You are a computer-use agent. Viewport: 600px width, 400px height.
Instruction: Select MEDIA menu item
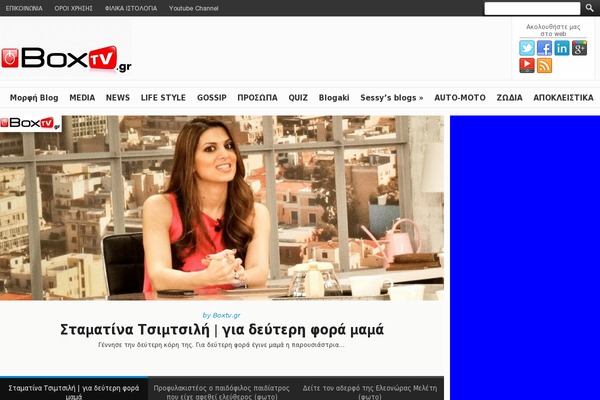click(82, 98)
